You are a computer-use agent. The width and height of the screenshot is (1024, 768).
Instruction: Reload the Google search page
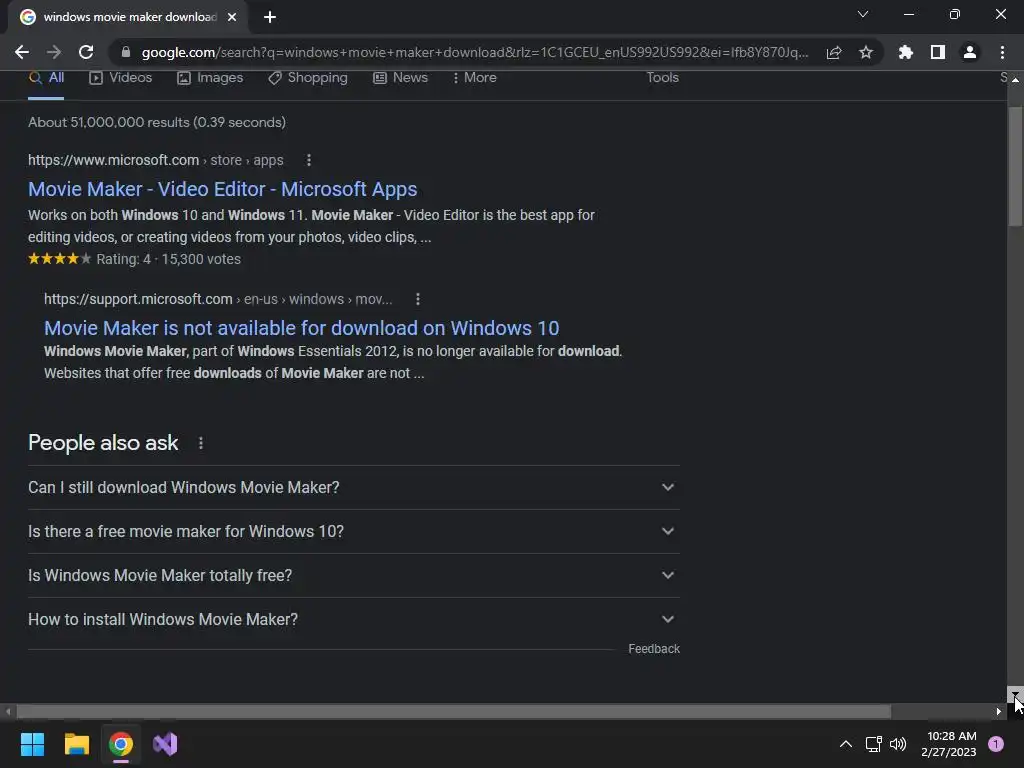[86, 52]
